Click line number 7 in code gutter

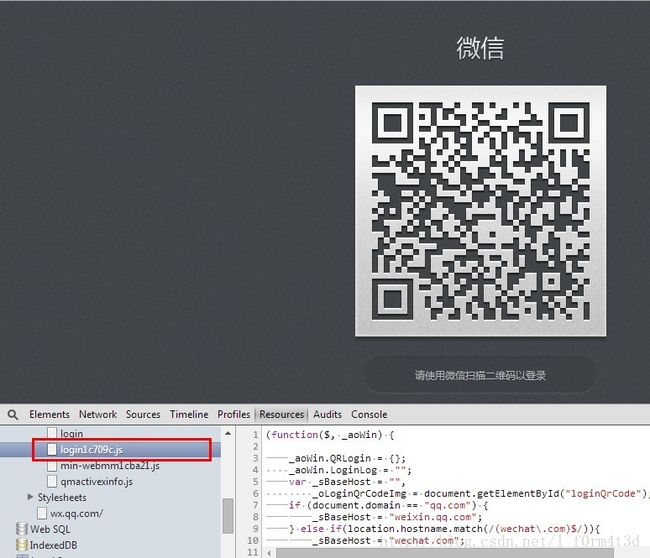(255, 505)
